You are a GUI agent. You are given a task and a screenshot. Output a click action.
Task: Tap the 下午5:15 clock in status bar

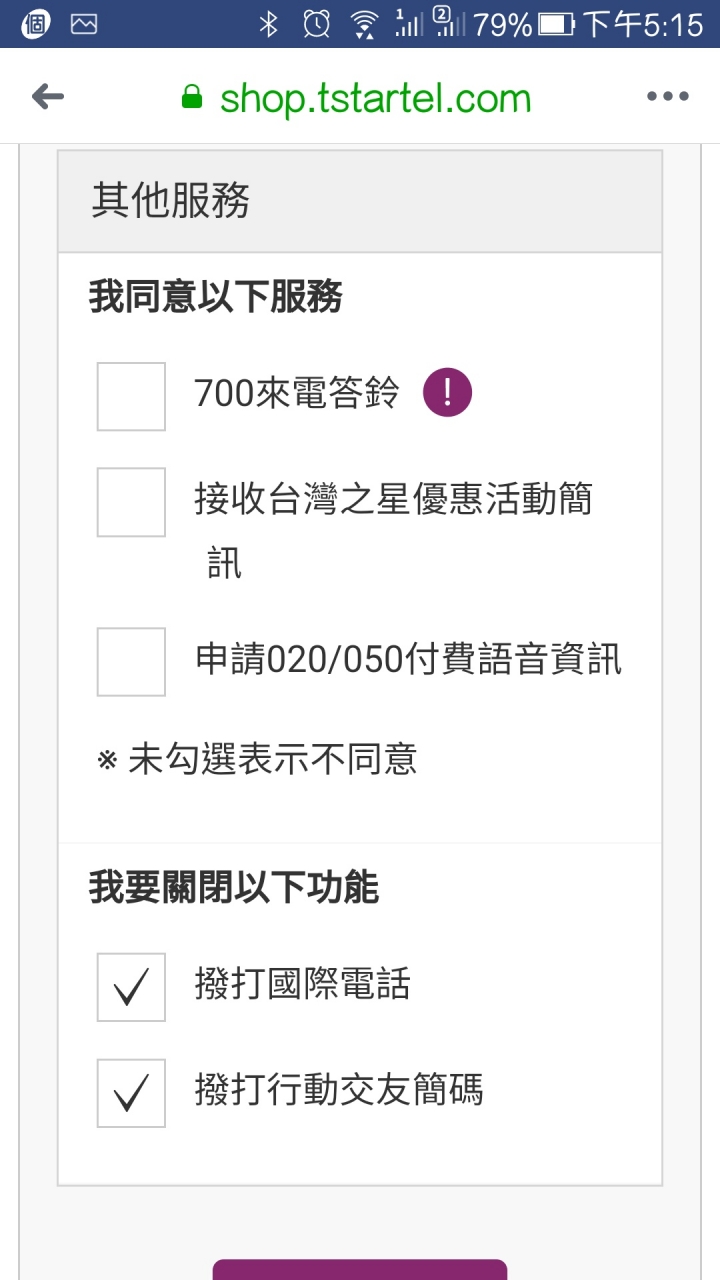tap(642, 24)
